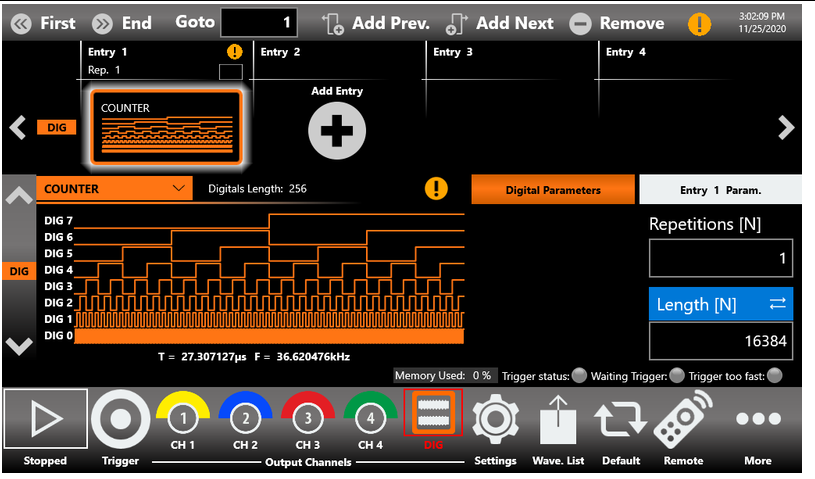Collapse digital channels with up chevron
Screen dimensions: 815x479
(x=19, y=197)
